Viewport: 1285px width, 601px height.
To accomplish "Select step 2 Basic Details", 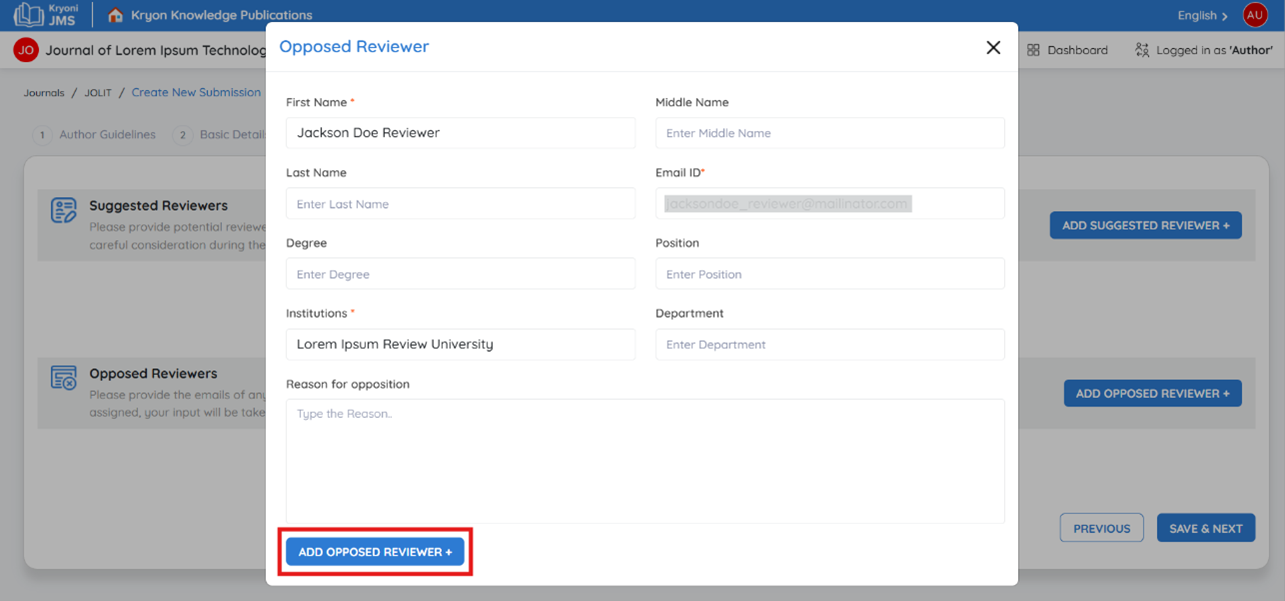I will coord(220,134).
